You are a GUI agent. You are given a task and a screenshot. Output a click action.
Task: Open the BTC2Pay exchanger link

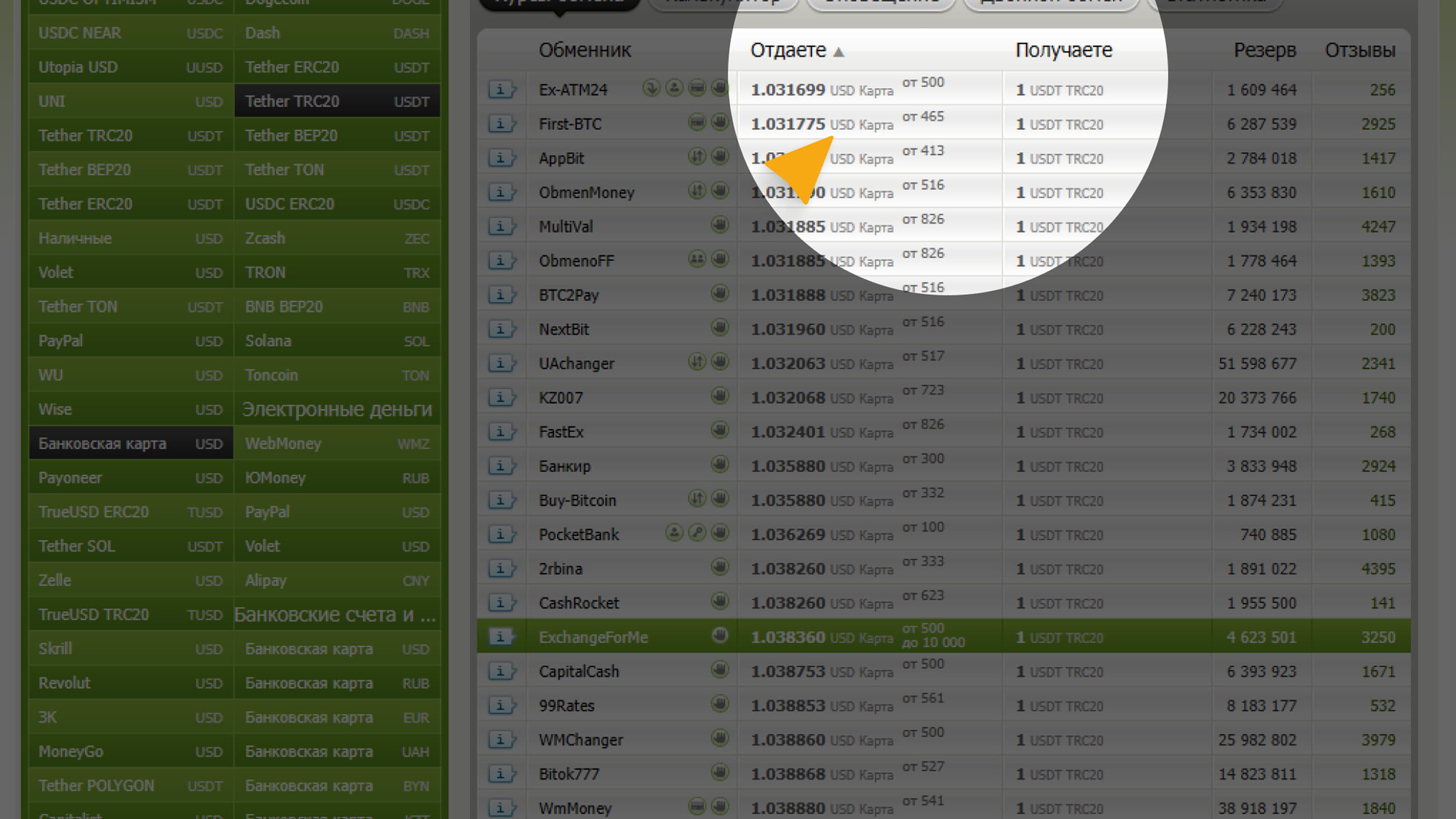click(x=568, y=295)
